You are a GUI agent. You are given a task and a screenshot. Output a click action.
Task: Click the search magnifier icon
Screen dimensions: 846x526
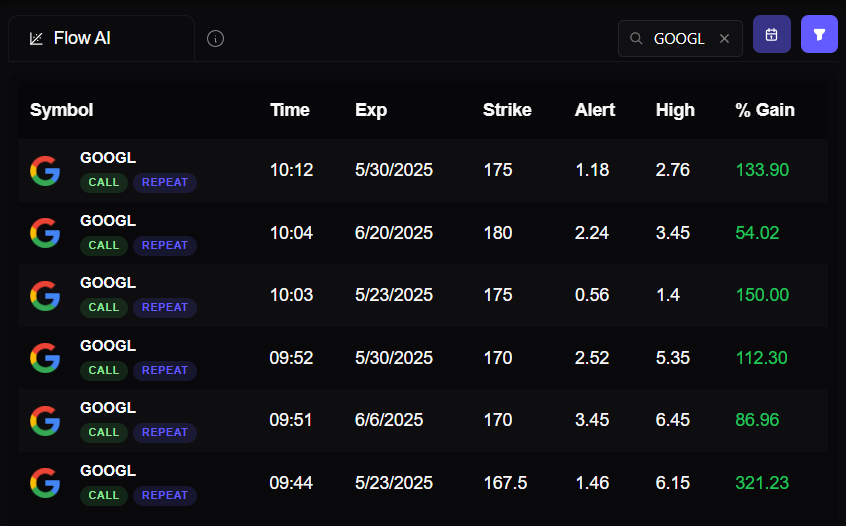(636, 38)
